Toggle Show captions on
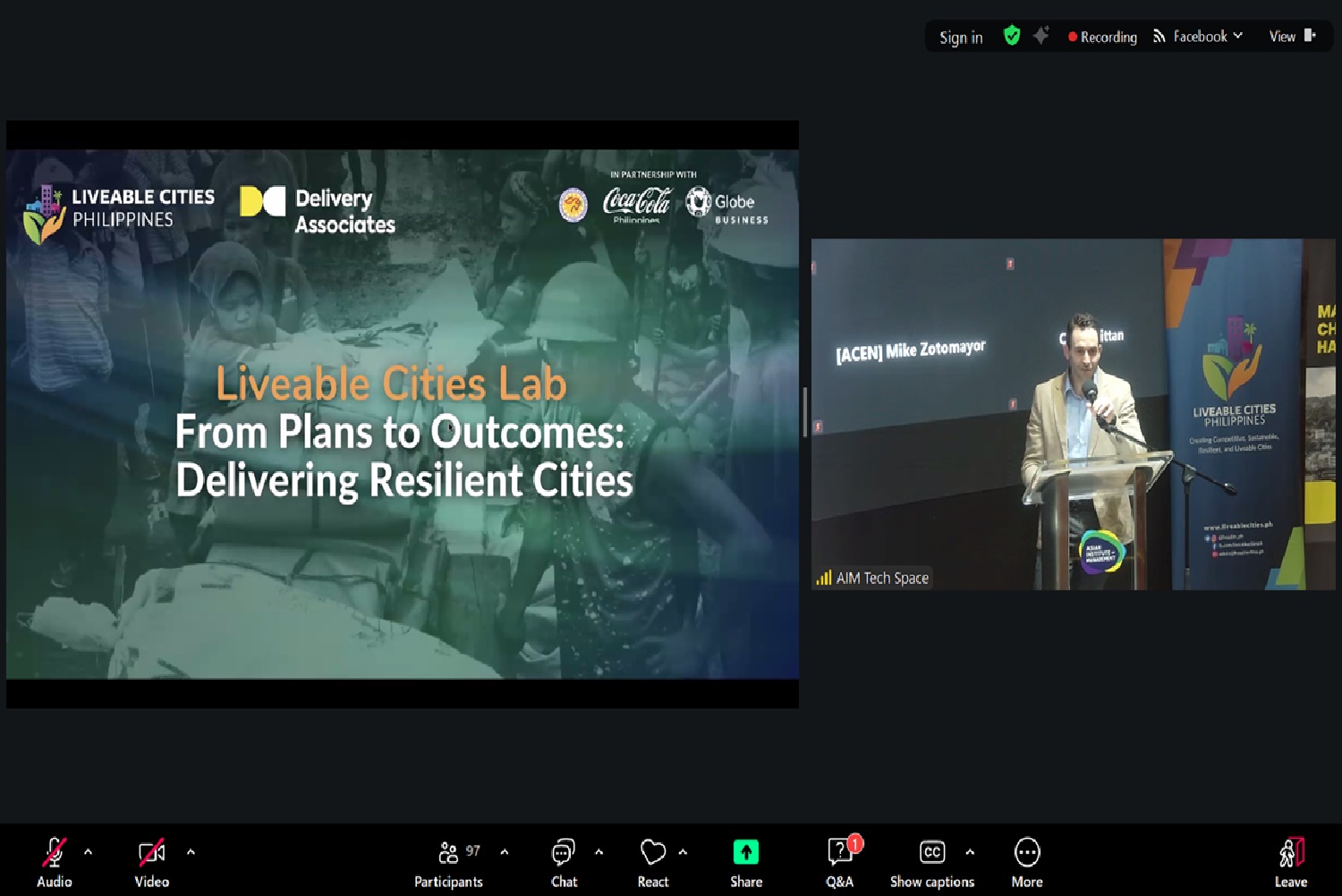1342x896 pixels. [x=932, y=853]
